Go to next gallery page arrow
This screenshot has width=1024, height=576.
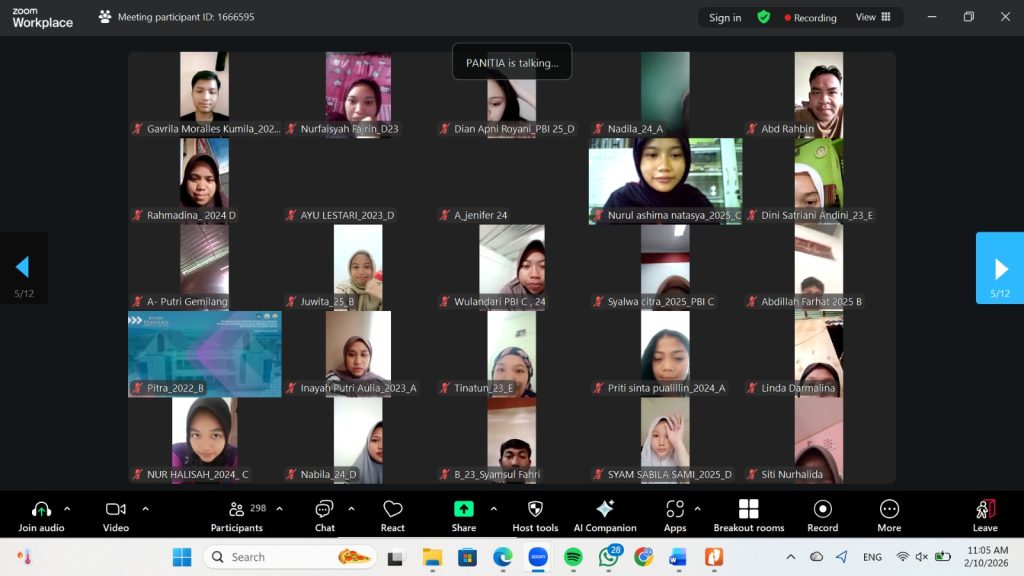[1000, 268]
